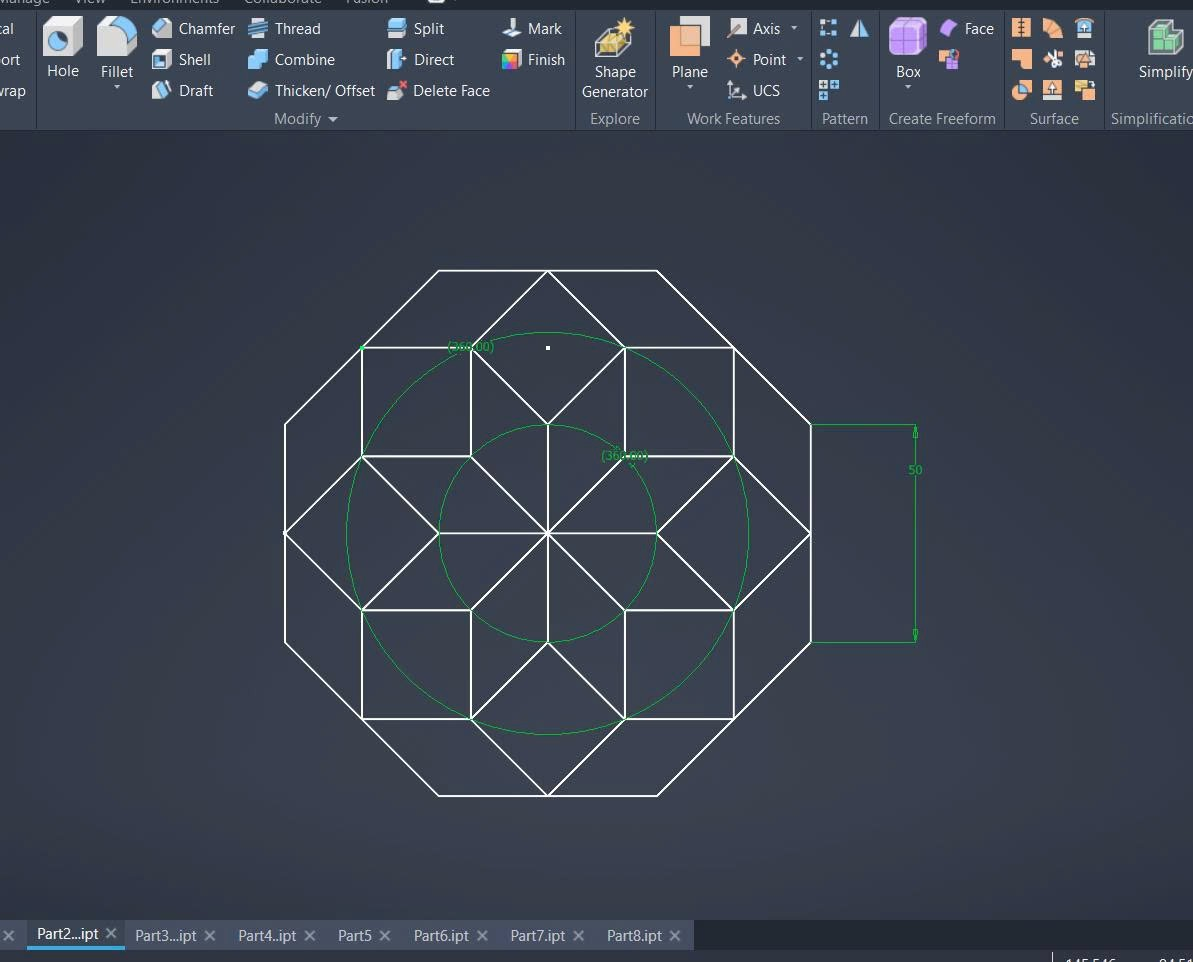Image resolution: width=1193 pixels, height=962 pixels.
Task: Click the 50 dimension value in sketch
Action: 915,469
